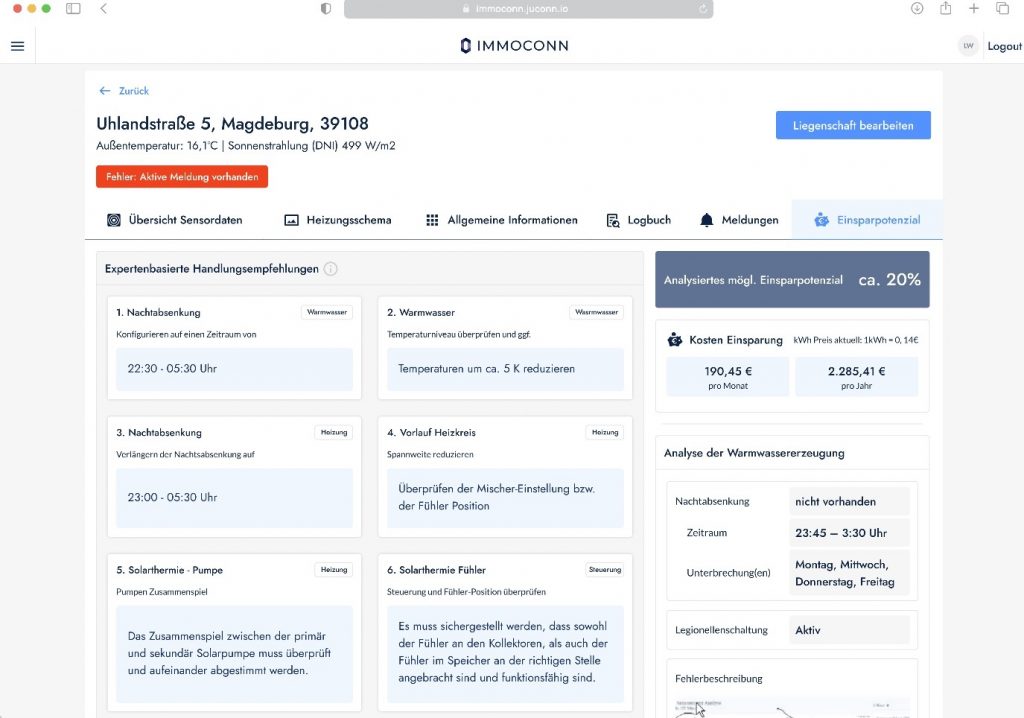This screenshot has width=1024, height=718.
Task: Go to the Meldungen tab
Action: click(739, 220)
